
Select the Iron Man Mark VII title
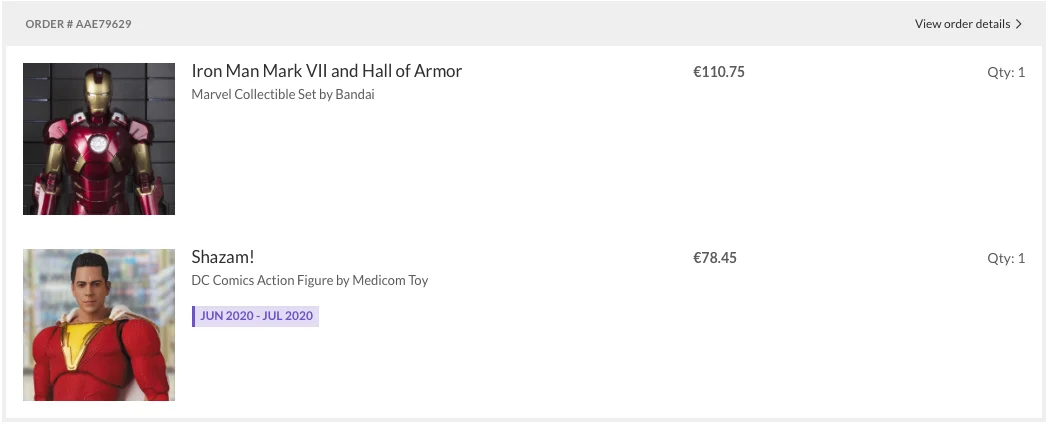pyautogui.click(x=326, y=72)
